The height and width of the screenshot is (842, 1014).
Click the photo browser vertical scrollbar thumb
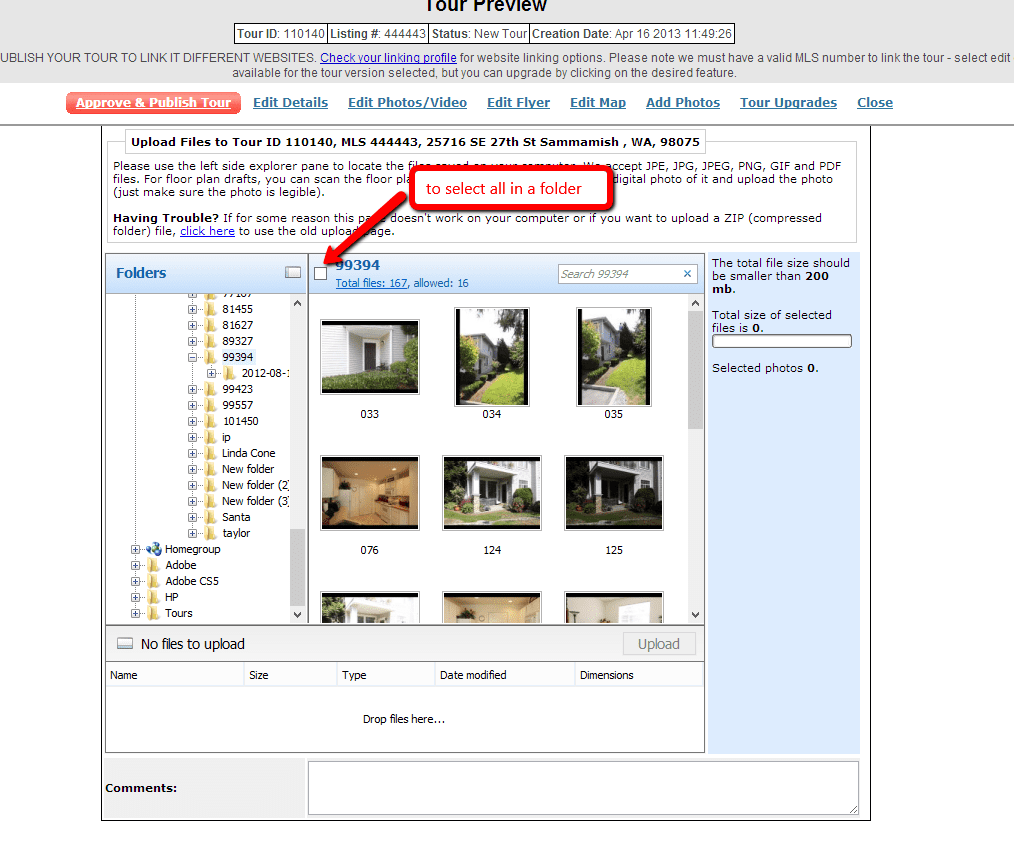click(x=696, y=370)
